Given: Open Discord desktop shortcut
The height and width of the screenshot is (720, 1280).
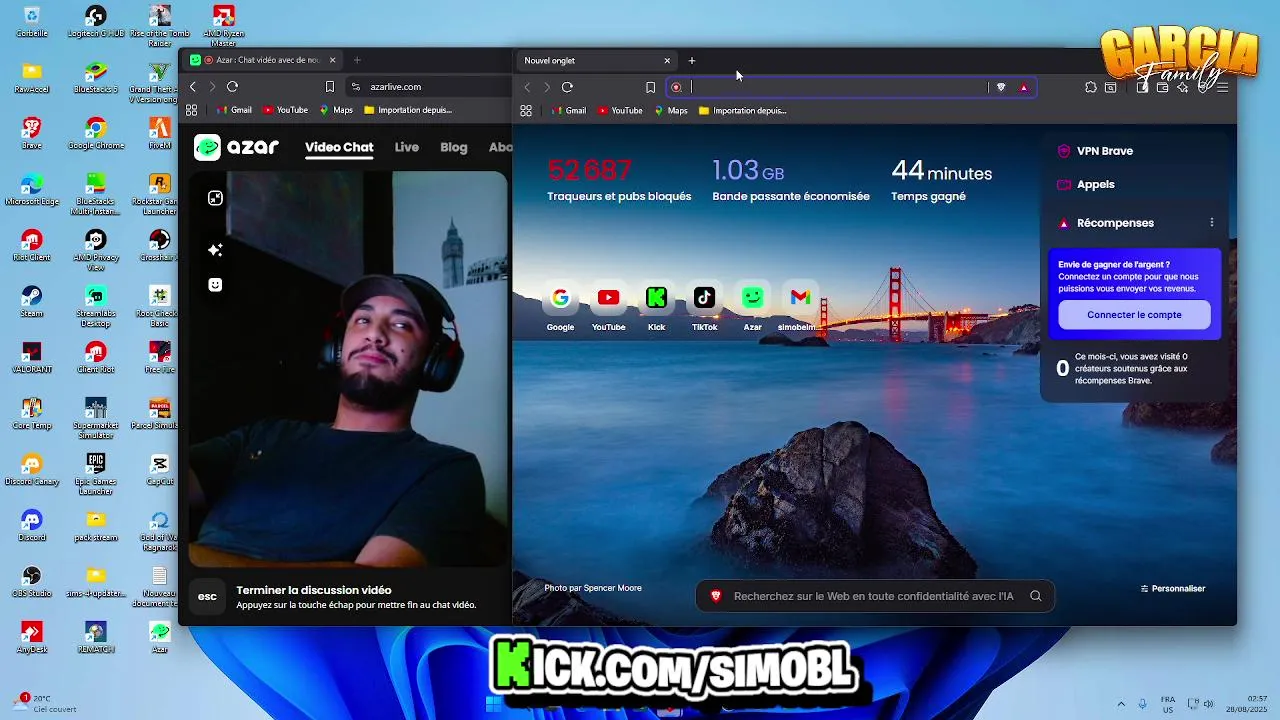Looking at the screenshot, I should point(31,525).
